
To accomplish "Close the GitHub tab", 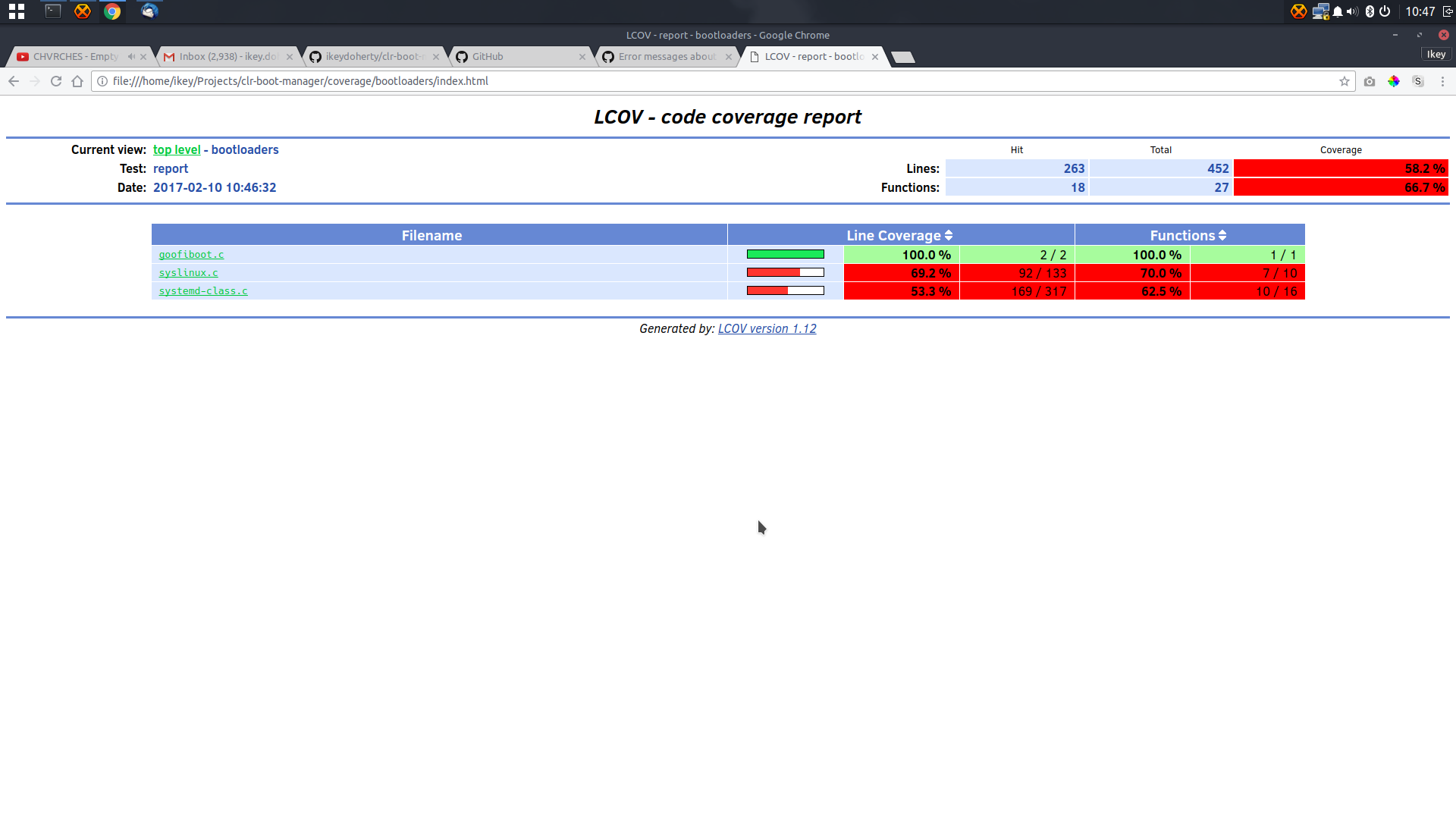I will pyautogui.click(x=582, y=57).
